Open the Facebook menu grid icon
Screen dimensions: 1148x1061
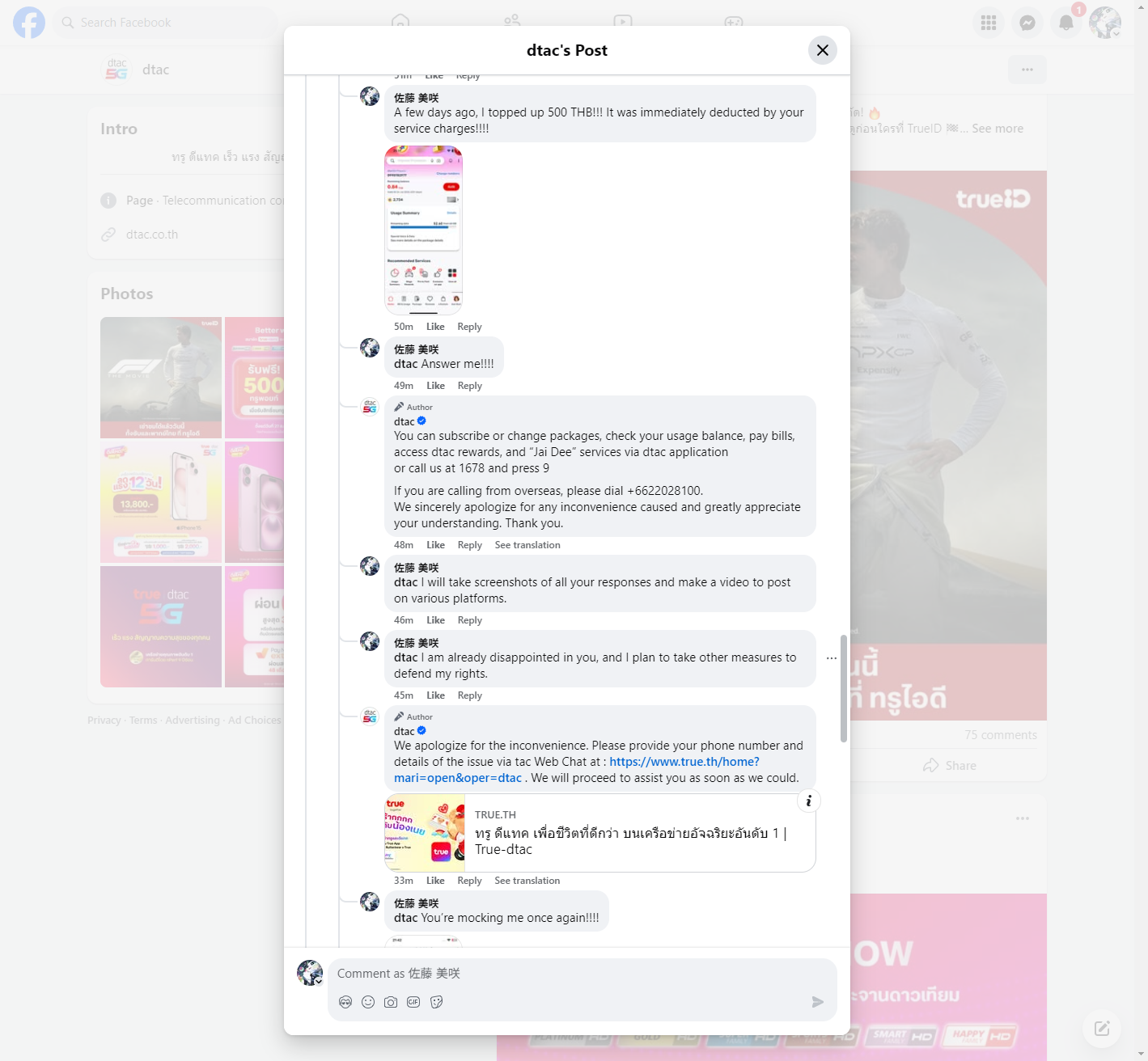click(x=988, y=23)
